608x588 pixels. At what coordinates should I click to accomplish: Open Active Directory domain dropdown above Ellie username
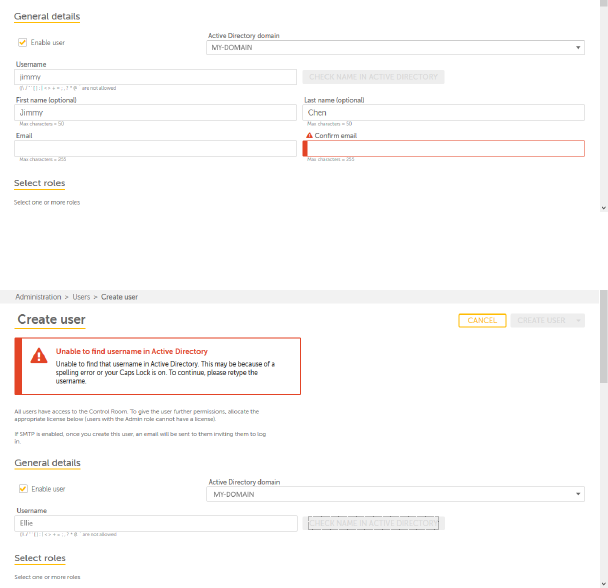point(395,494)
